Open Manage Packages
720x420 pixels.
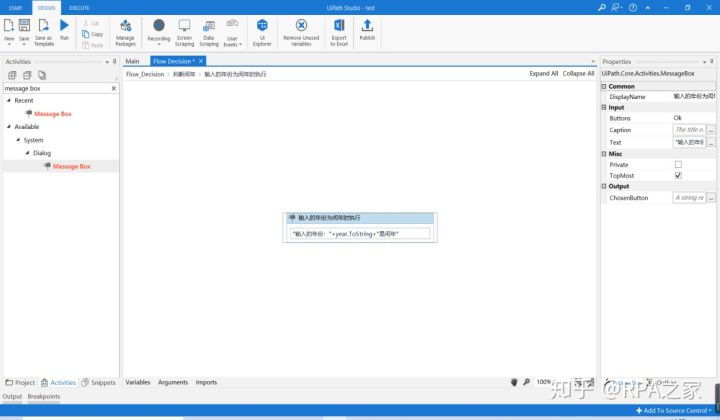(125, 33)
